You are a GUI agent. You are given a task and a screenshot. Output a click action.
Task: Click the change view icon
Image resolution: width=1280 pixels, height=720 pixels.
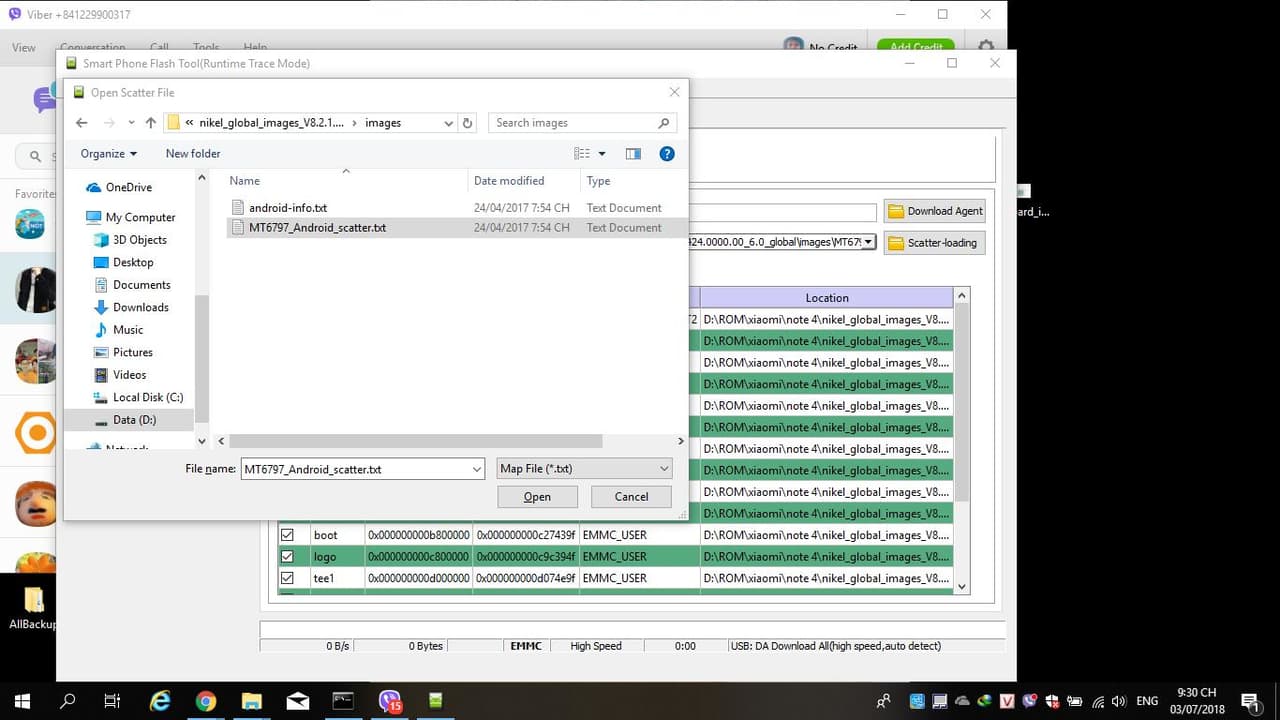pos(582,154)
